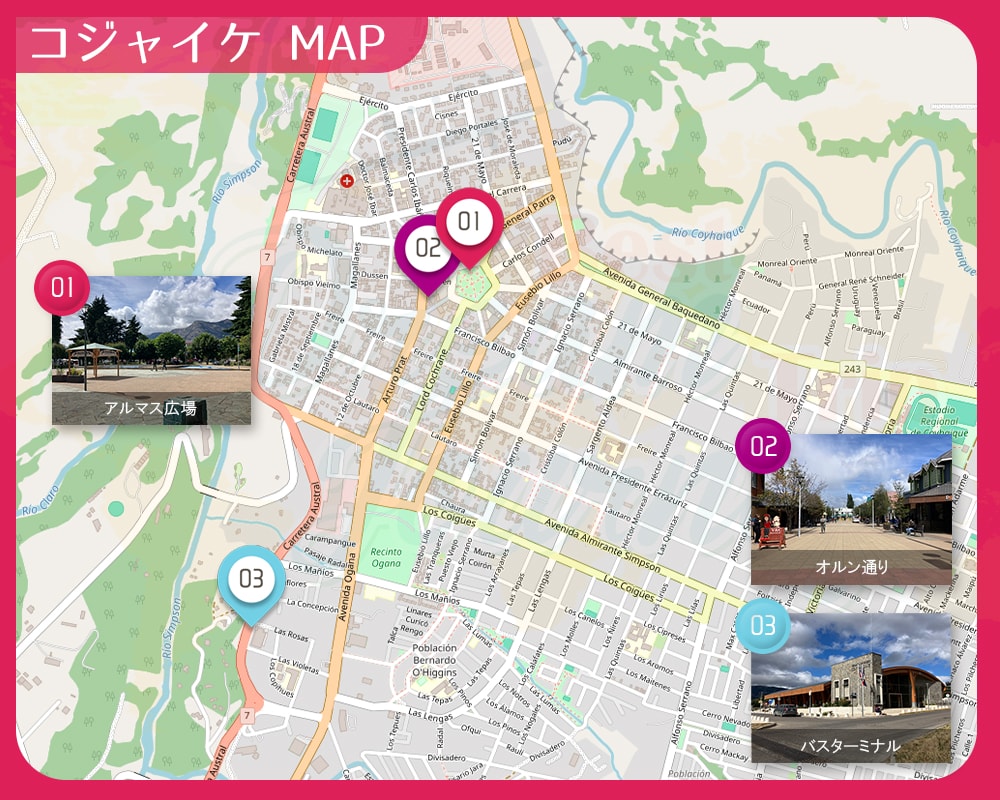1000x800 pixels.
Task: Click the blue 03 map pin
Action: (250, 578)
